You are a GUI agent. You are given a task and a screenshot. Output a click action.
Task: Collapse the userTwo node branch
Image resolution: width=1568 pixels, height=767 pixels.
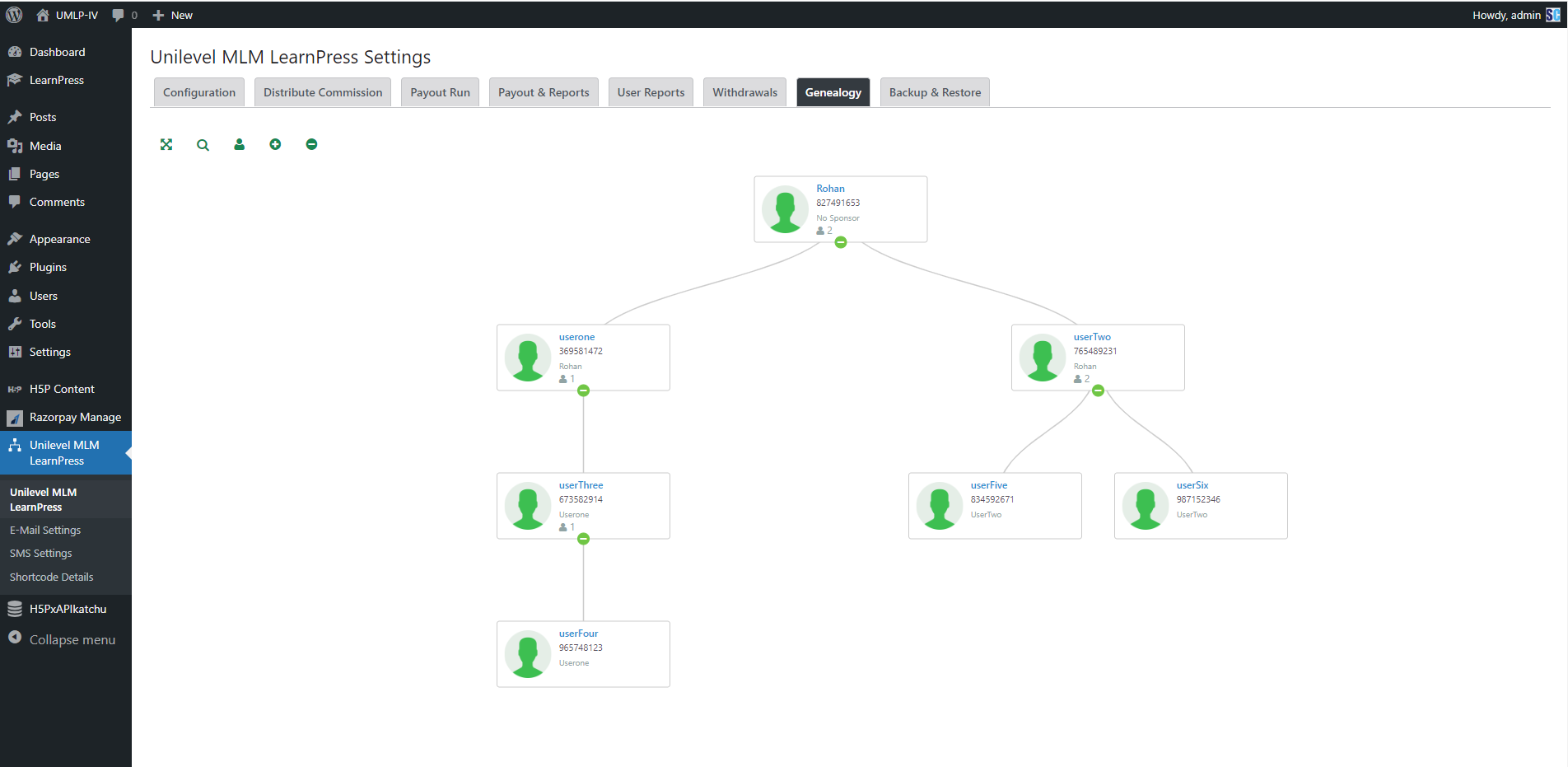pos(1098,391)
